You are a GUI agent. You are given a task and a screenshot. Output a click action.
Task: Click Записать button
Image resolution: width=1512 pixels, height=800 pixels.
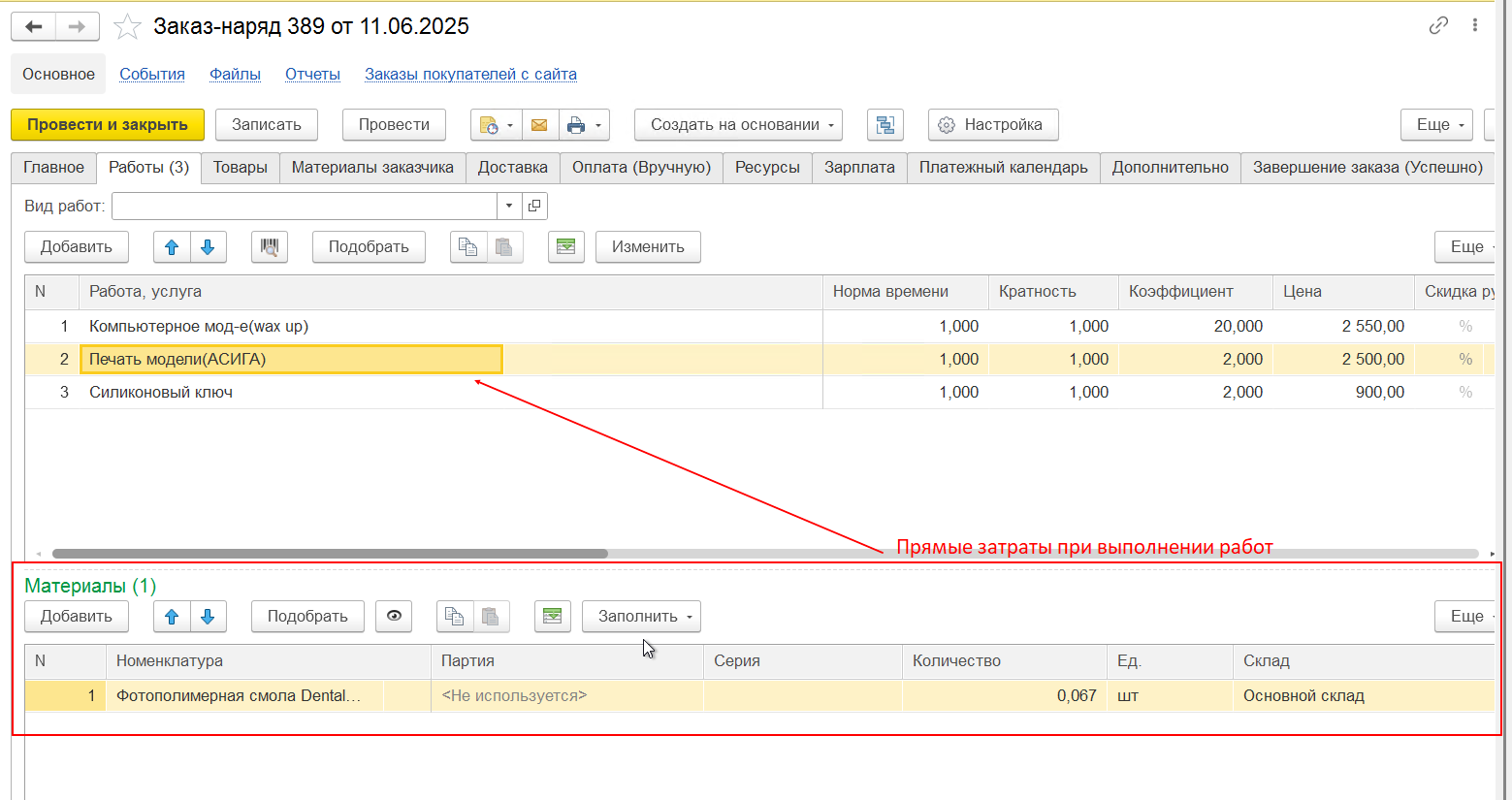tap(267, 125)
